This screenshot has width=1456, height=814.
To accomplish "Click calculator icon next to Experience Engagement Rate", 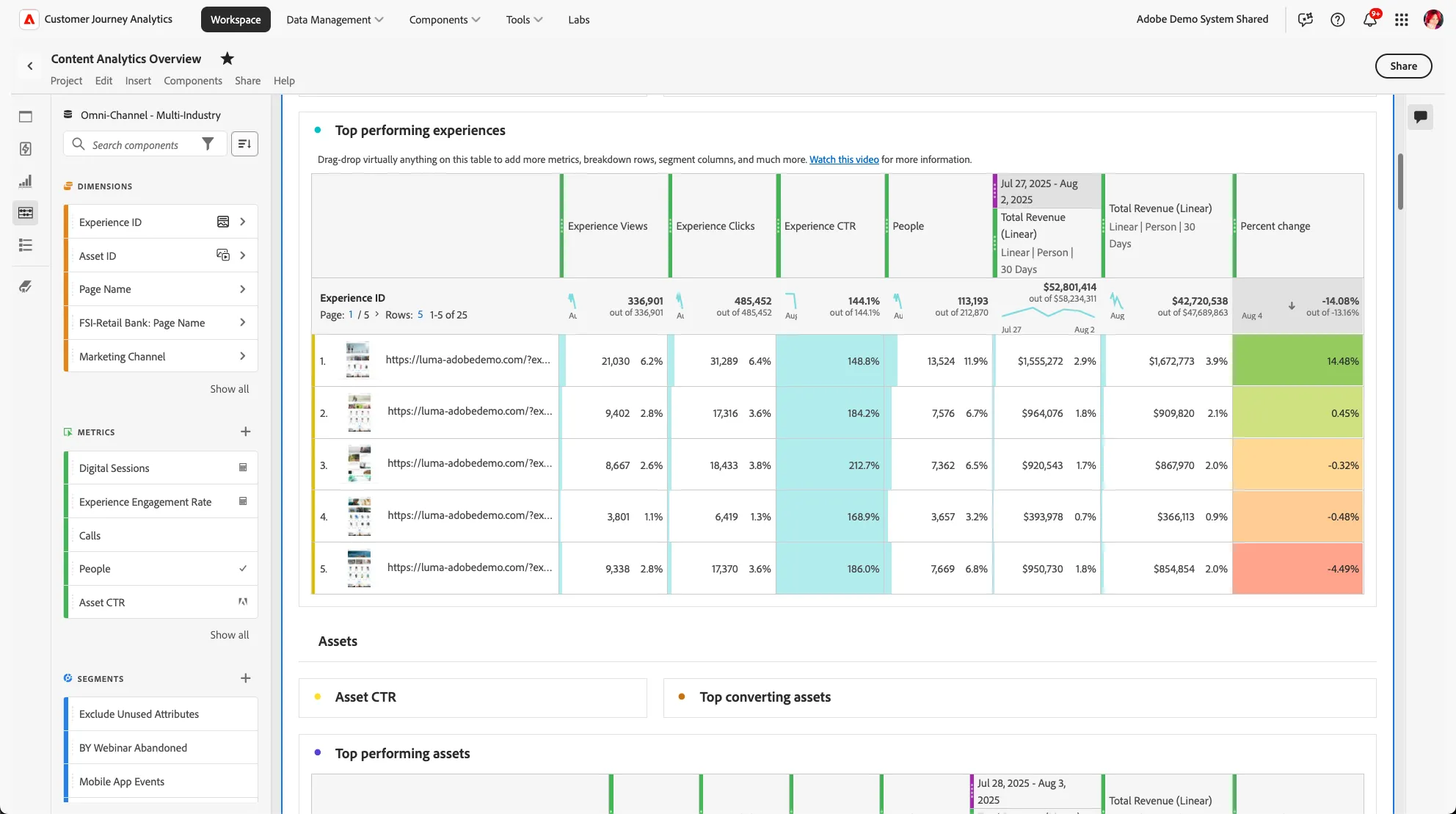I will point(243,501).
